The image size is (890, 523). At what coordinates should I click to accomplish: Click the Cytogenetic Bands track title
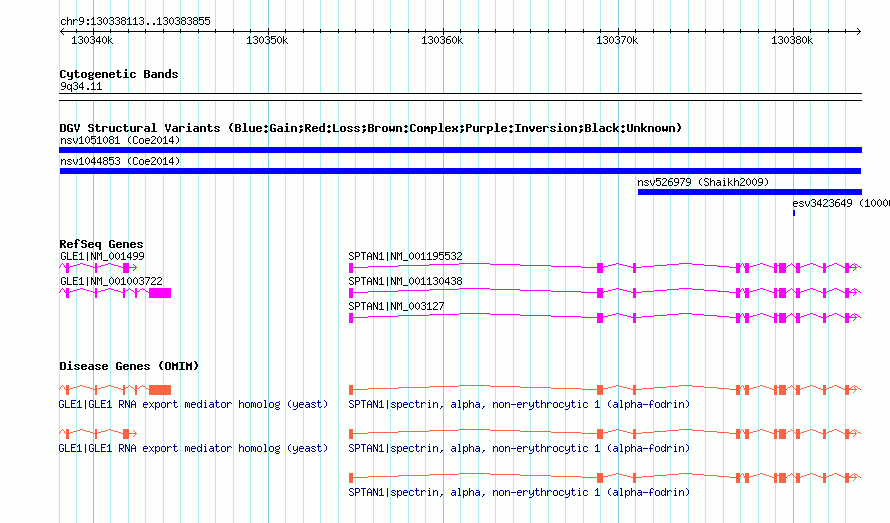(119, 74)
